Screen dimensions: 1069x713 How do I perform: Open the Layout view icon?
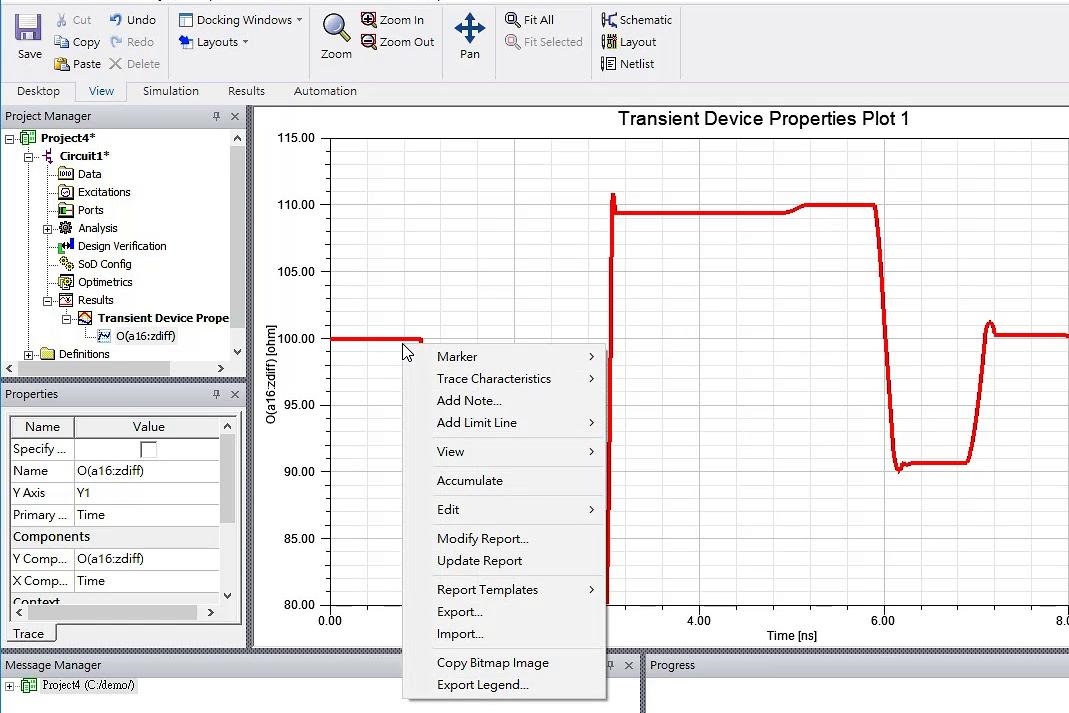(x=609, y=42)
